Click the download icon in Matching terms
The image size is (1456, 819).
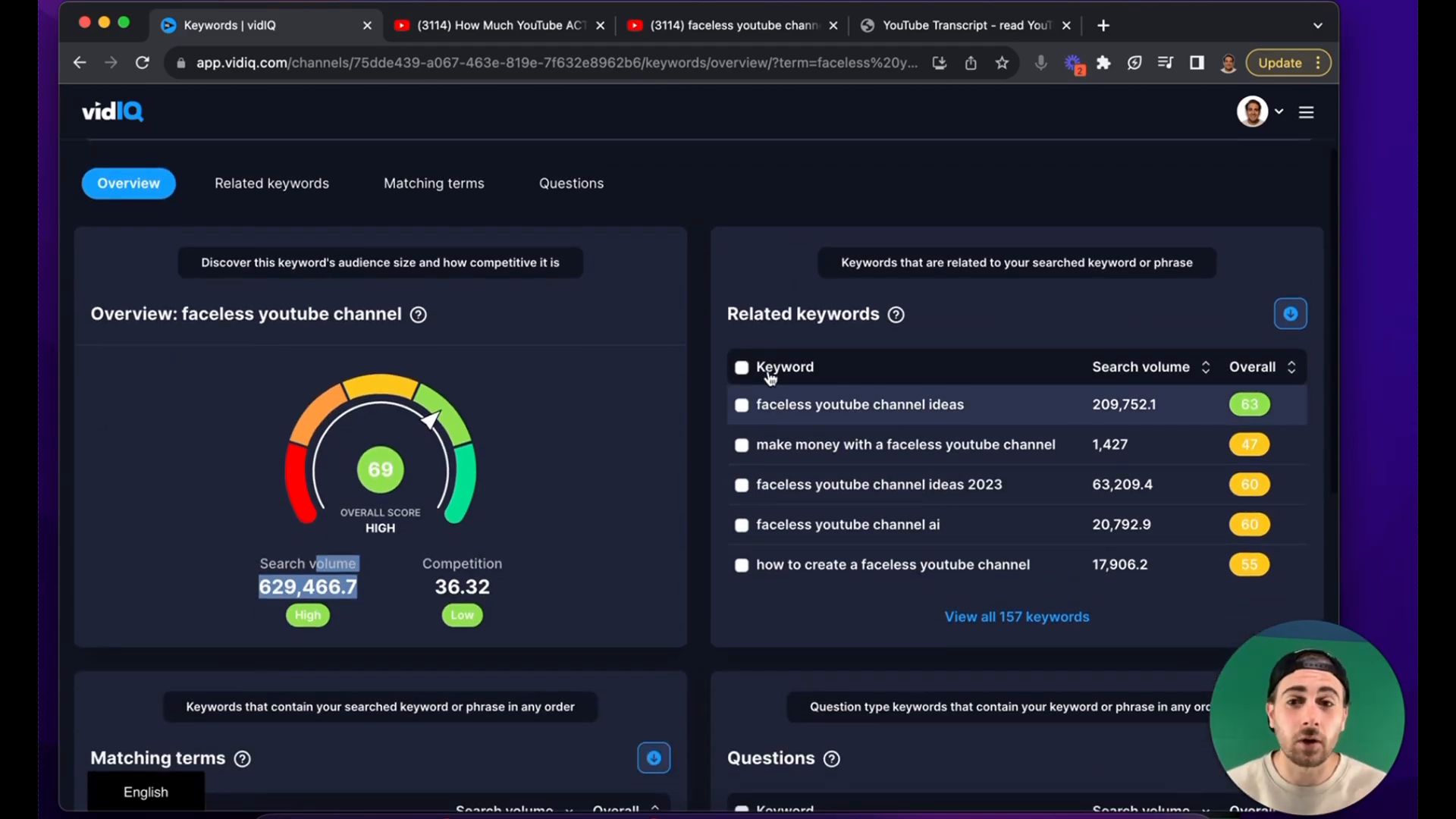pyautogui.click(x=654, y=757)
